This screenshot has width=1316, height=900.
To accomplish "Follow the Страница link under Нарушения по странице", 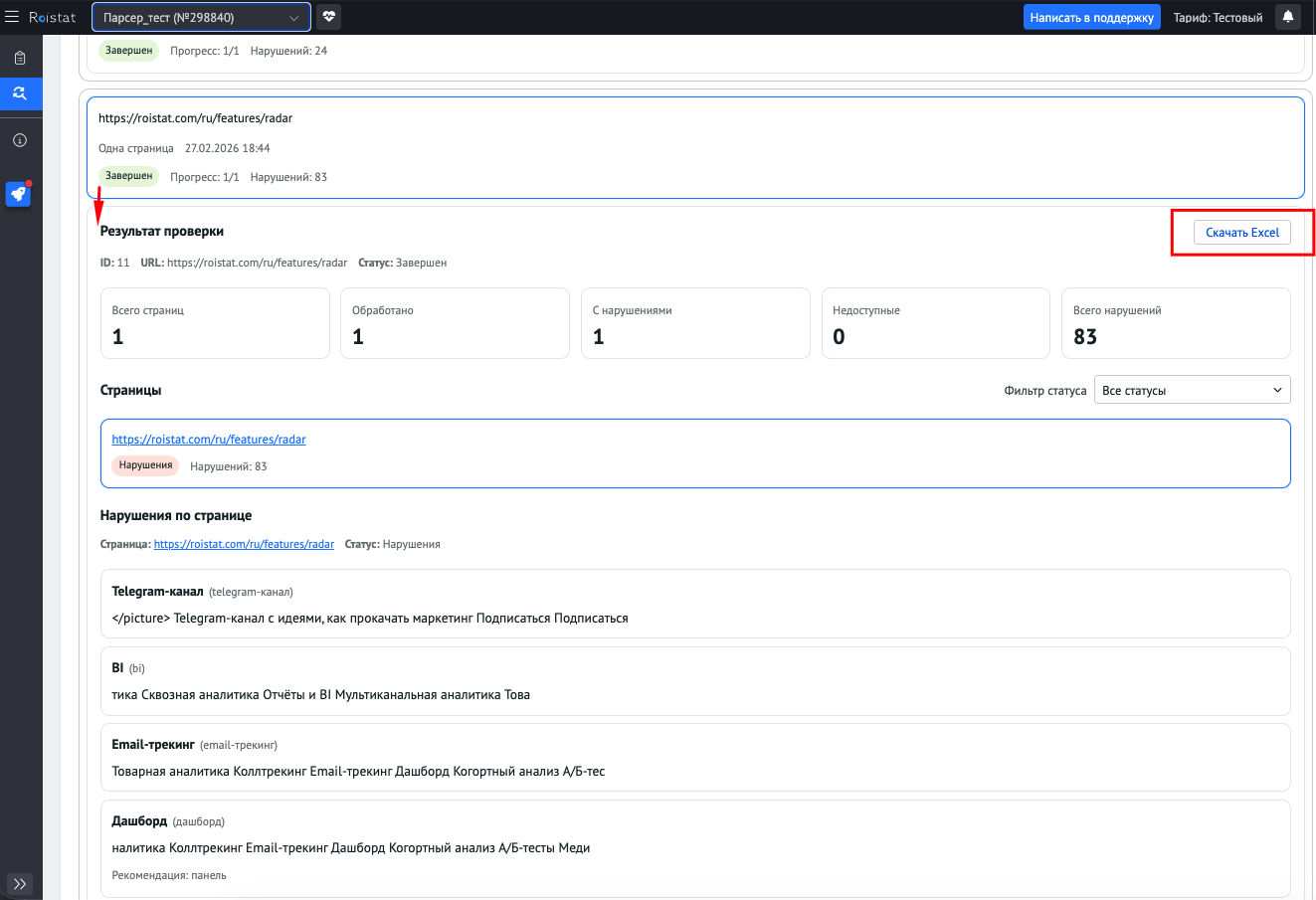I will point(244,544).
